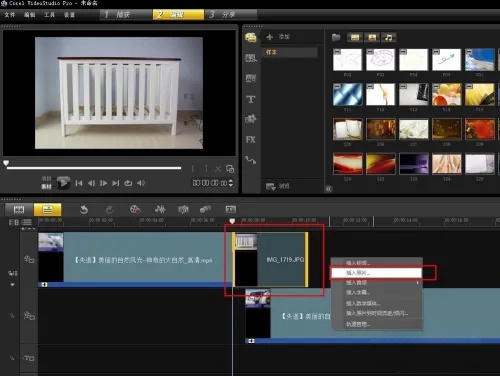Click the Undo arrow in timeline toolbar

pos(84,209)
